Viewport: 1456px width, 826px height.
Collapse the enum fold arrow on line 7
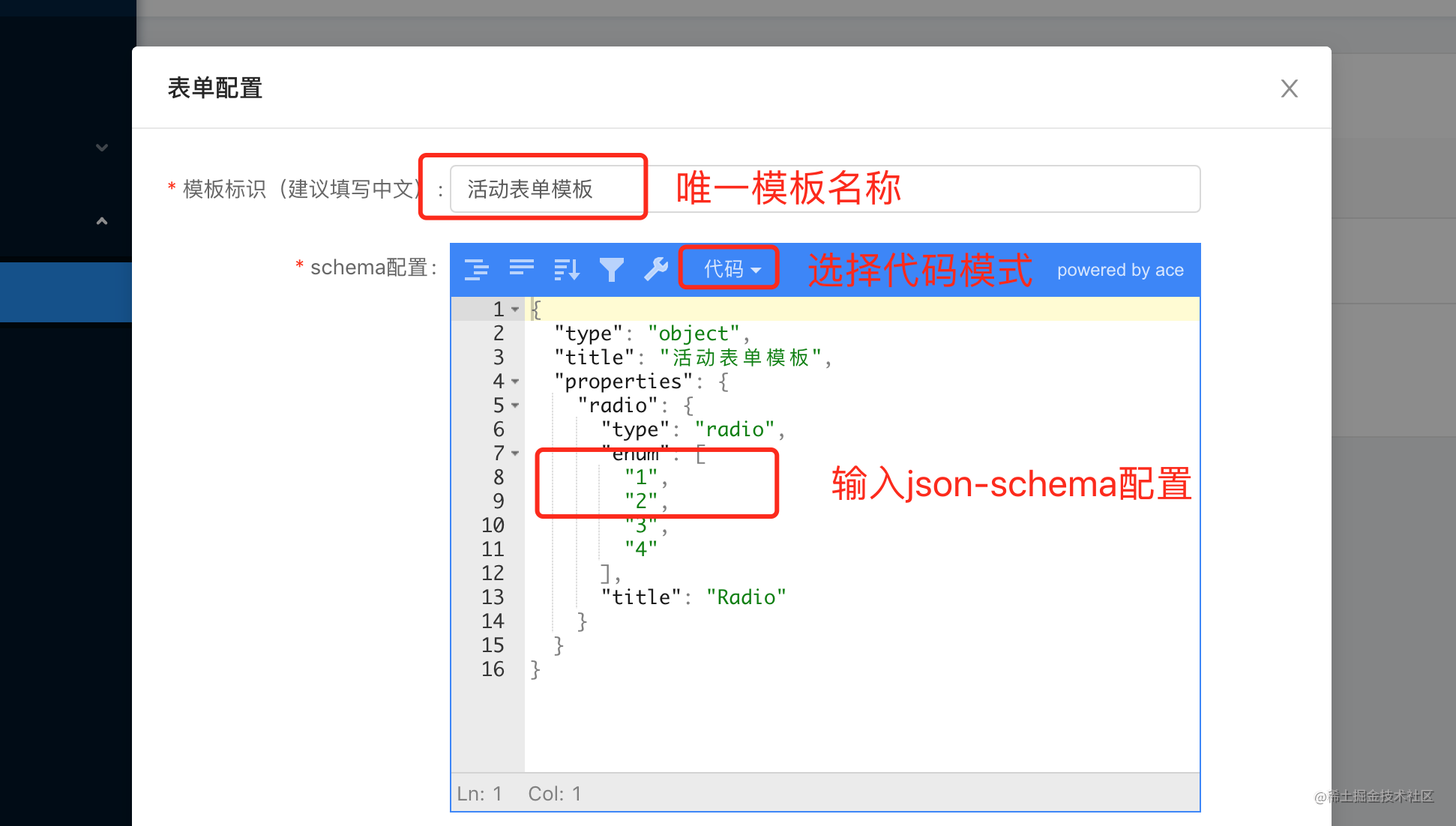(x=515, y=453)
